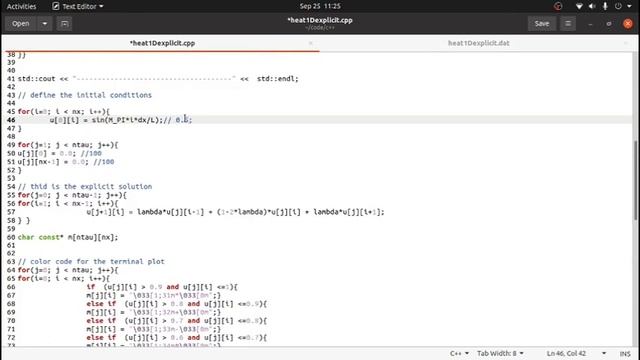This screenshot has width=640, height=360.
Task: Place cursor on the std::cout line 41
Action: point(158,78)
